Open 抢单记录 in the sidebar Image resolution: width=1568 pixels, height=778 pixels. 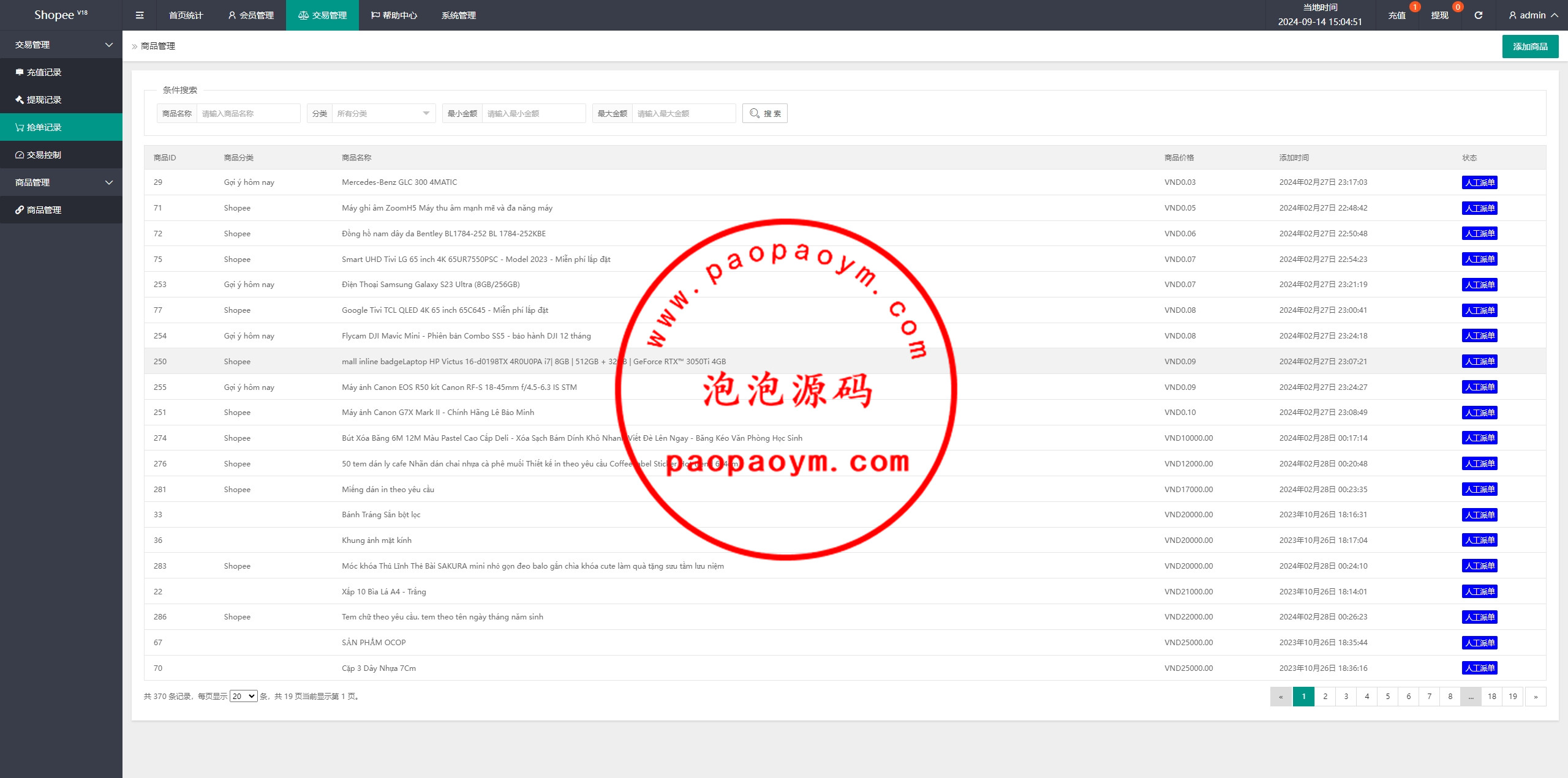click(61, 127)
